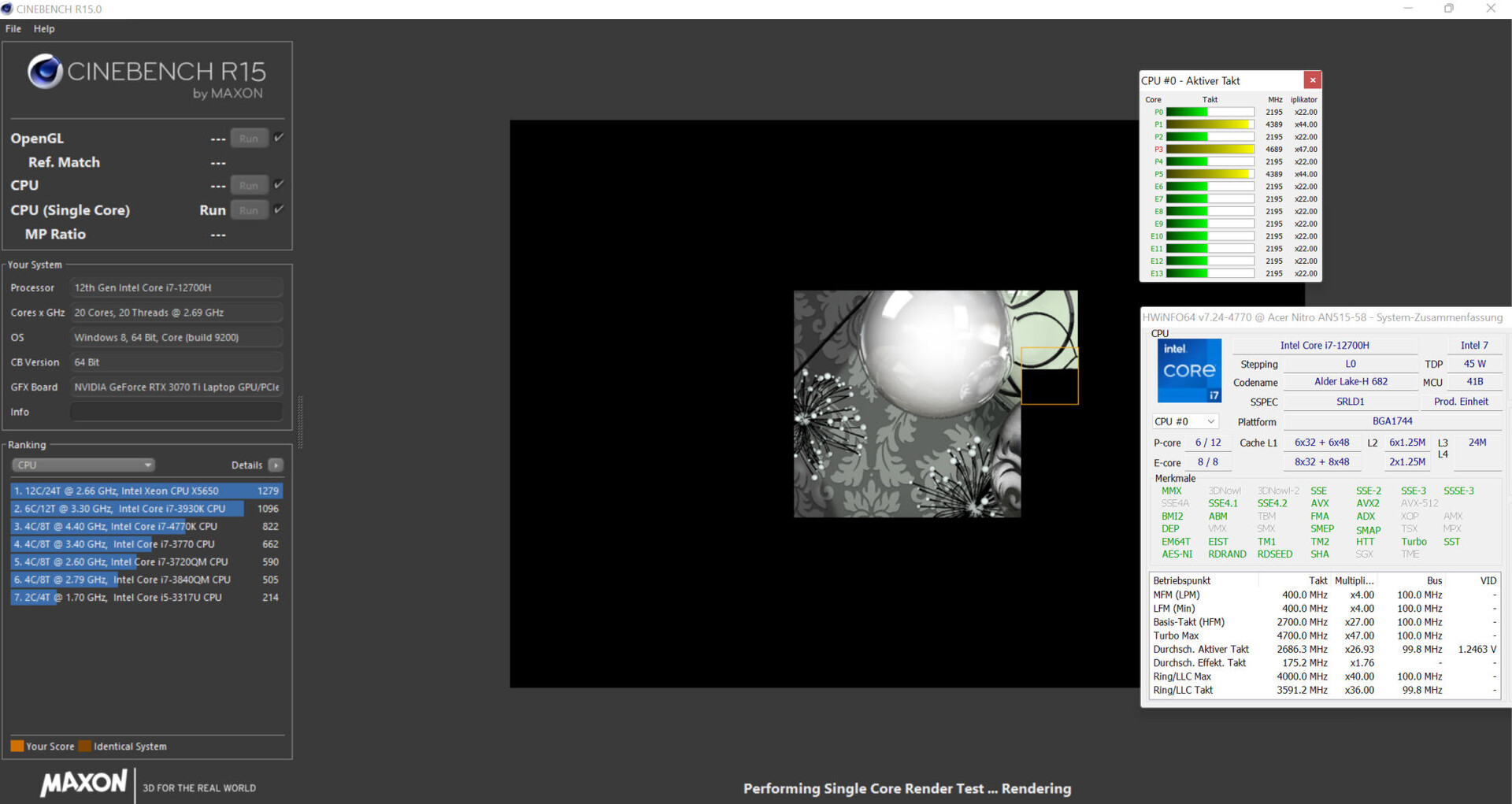Click the P3 core clock bar
The image size is (1512, 804).
1210,149
